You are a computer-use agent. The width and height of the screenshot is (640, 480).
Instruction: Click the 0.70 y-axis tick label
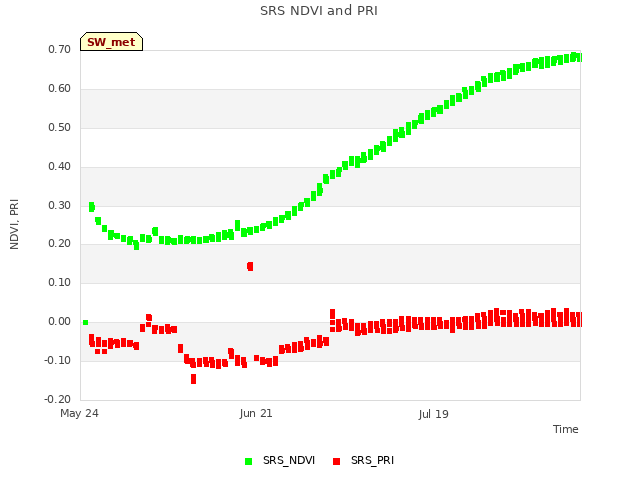point(59,49)
